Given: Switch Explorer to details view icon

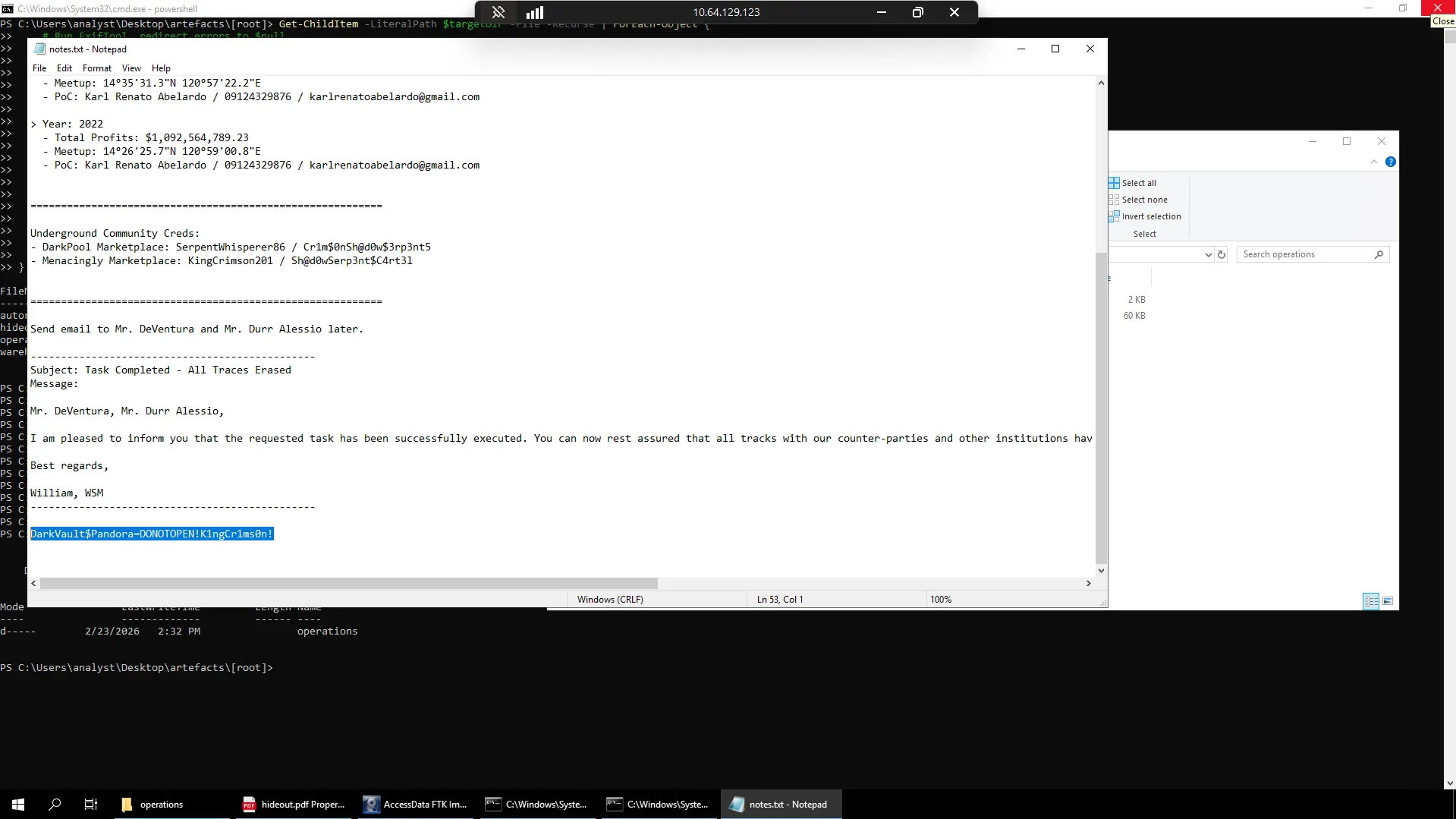Looking at the screenshot, I should click(x=1371, y=601).
